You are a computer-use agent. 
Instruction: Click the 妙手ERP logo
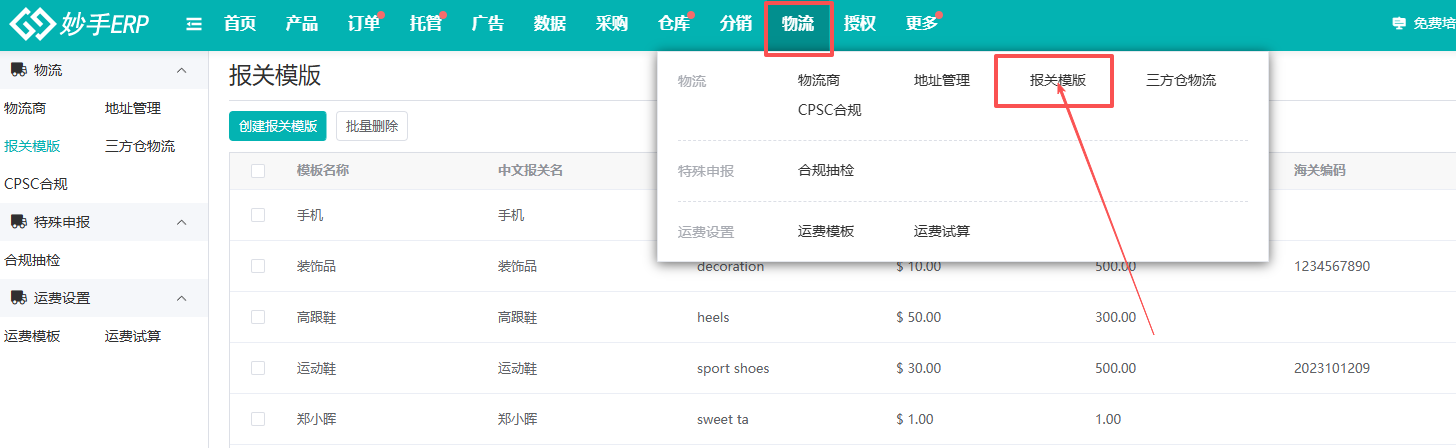(x=80, y=24)
